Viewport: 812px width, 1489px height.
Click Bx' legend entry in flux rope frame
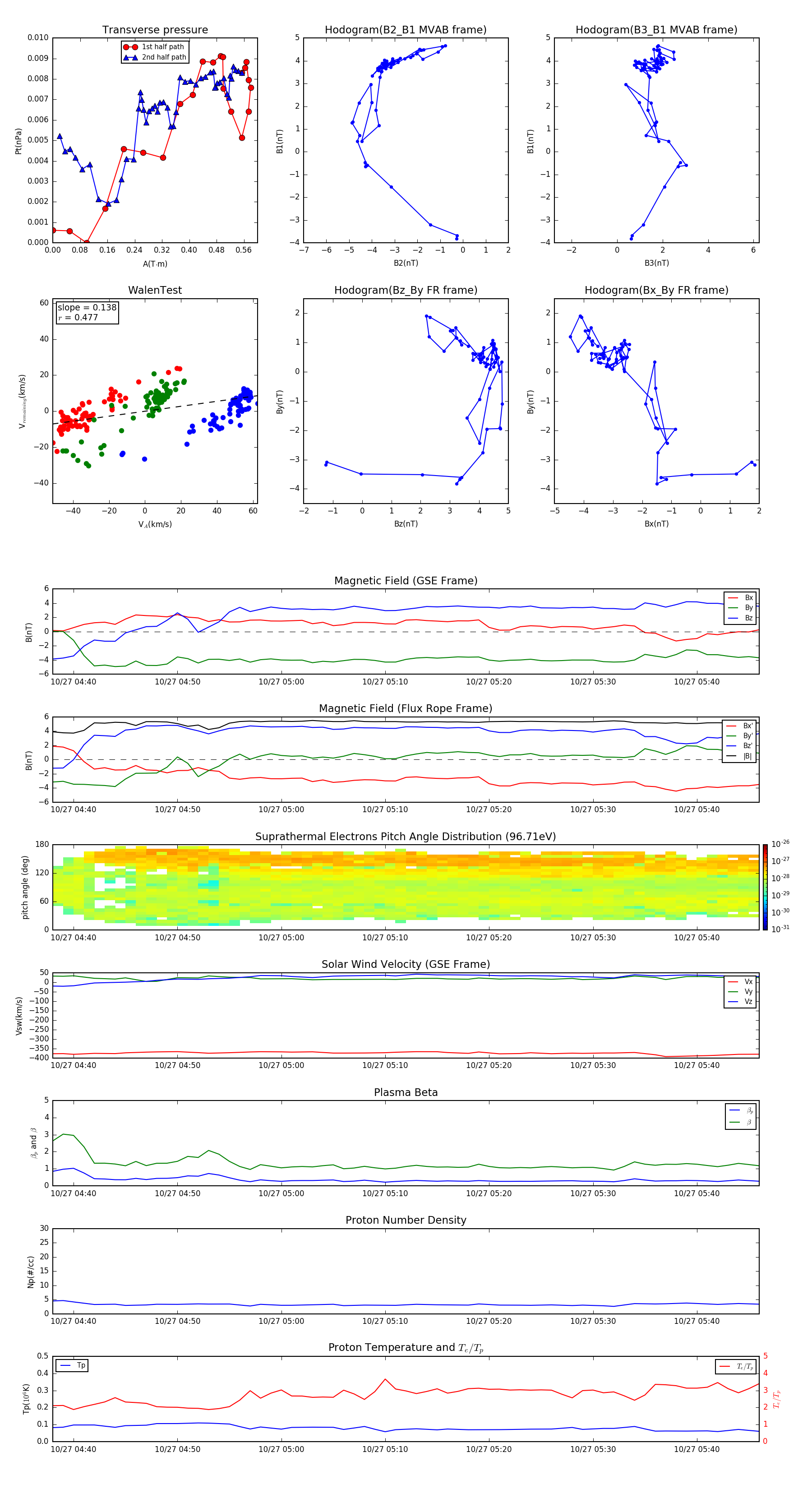point(740,726)
